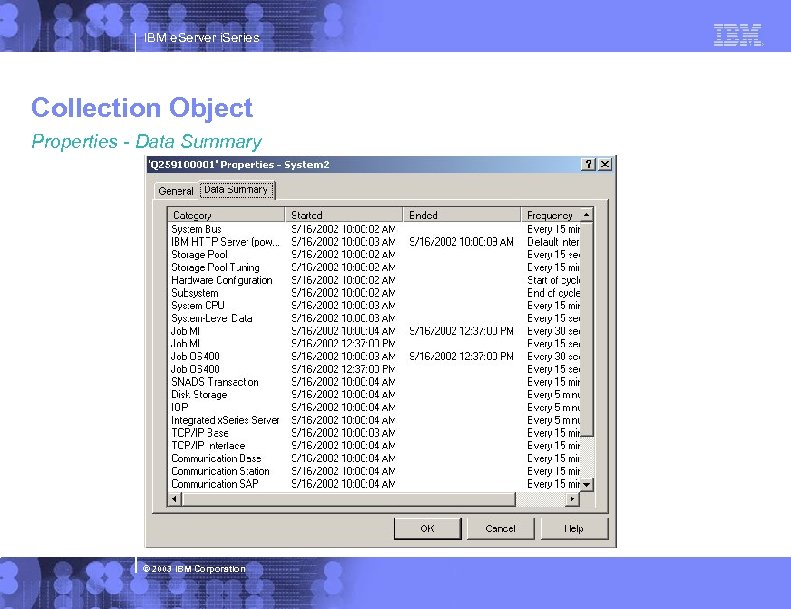Select the System Bus row
The width and height of the screenshot is (791, 609).
374,229
